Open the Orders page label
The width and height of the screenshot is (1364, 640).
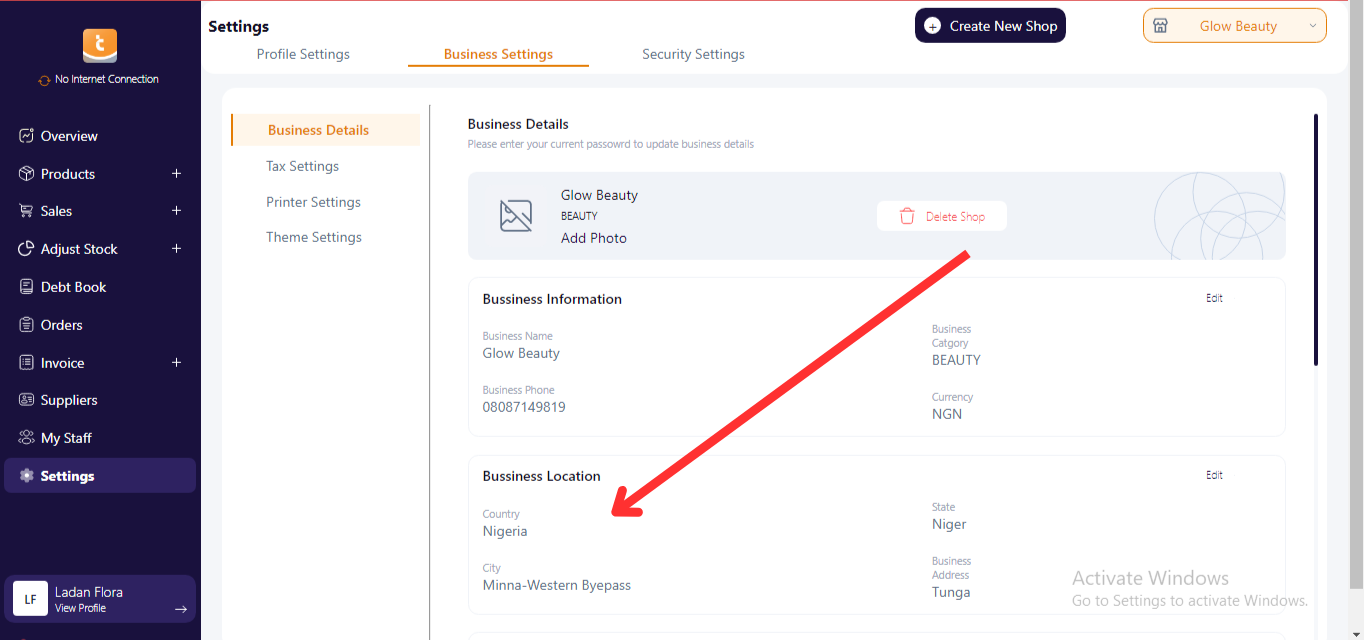(x=62, y=325)
